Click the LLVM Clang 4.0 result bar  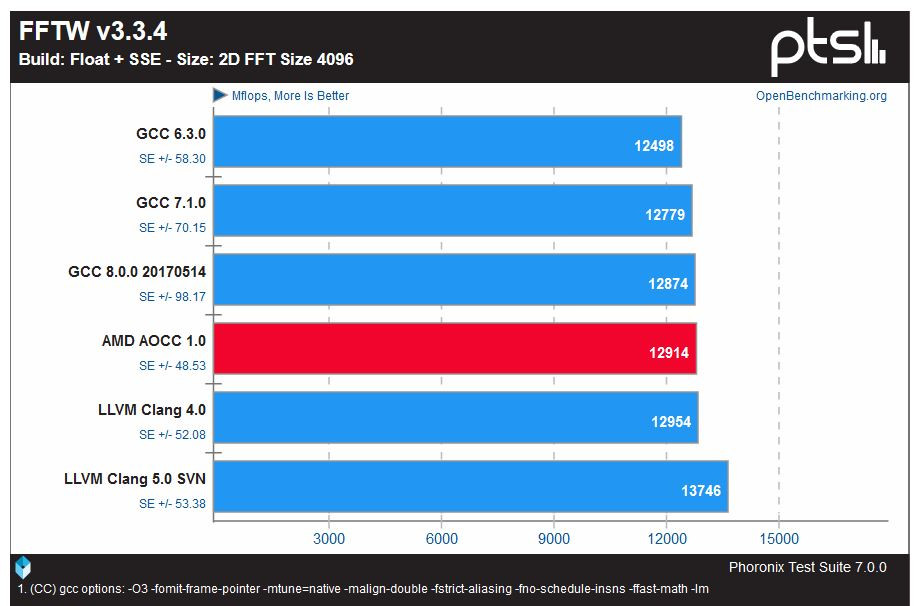(x=455, y=417)
